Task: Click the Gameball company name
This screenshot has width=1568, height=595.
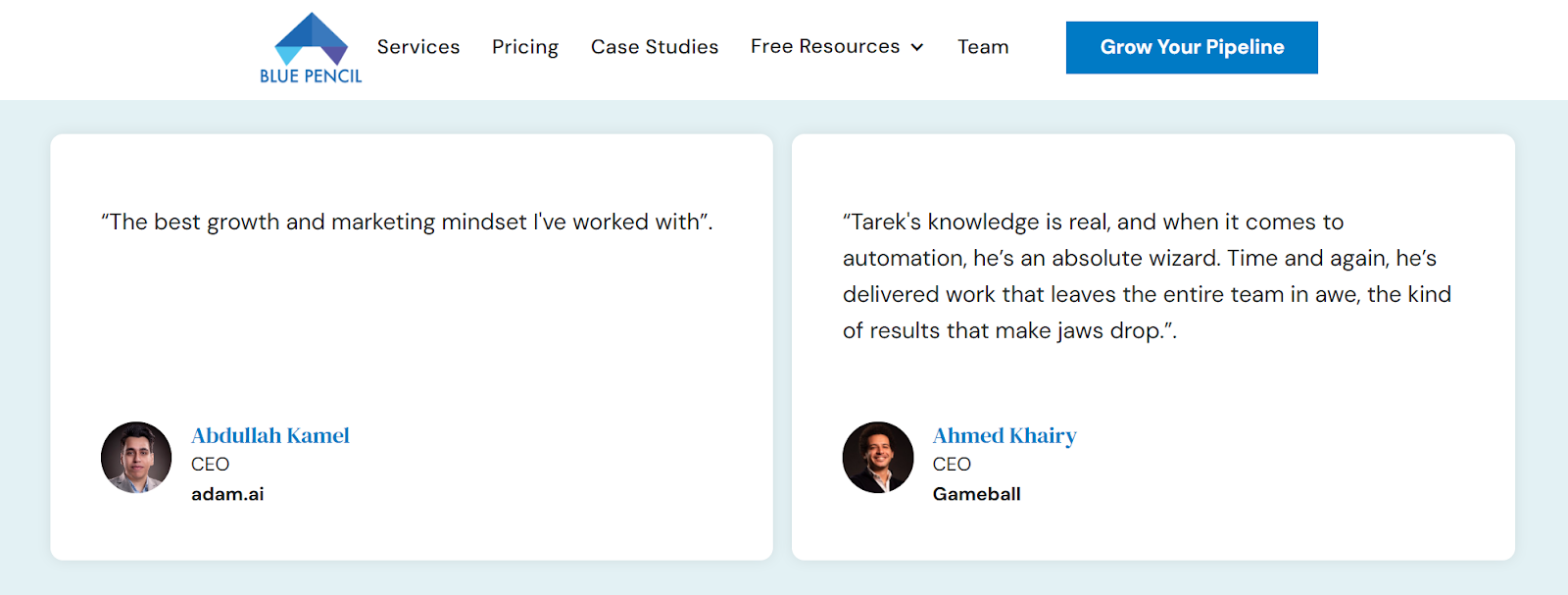Action: 977,494
